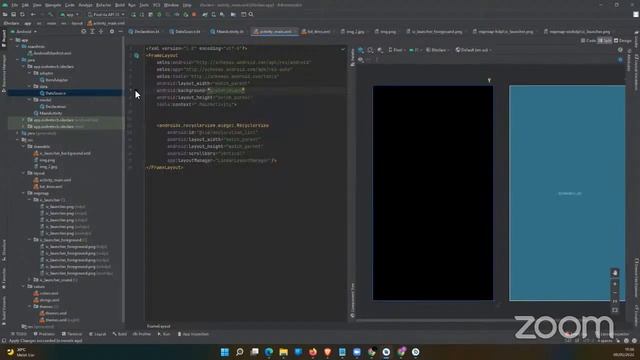
Task: Open the Palette side panel
Action: tap(353, 58)
